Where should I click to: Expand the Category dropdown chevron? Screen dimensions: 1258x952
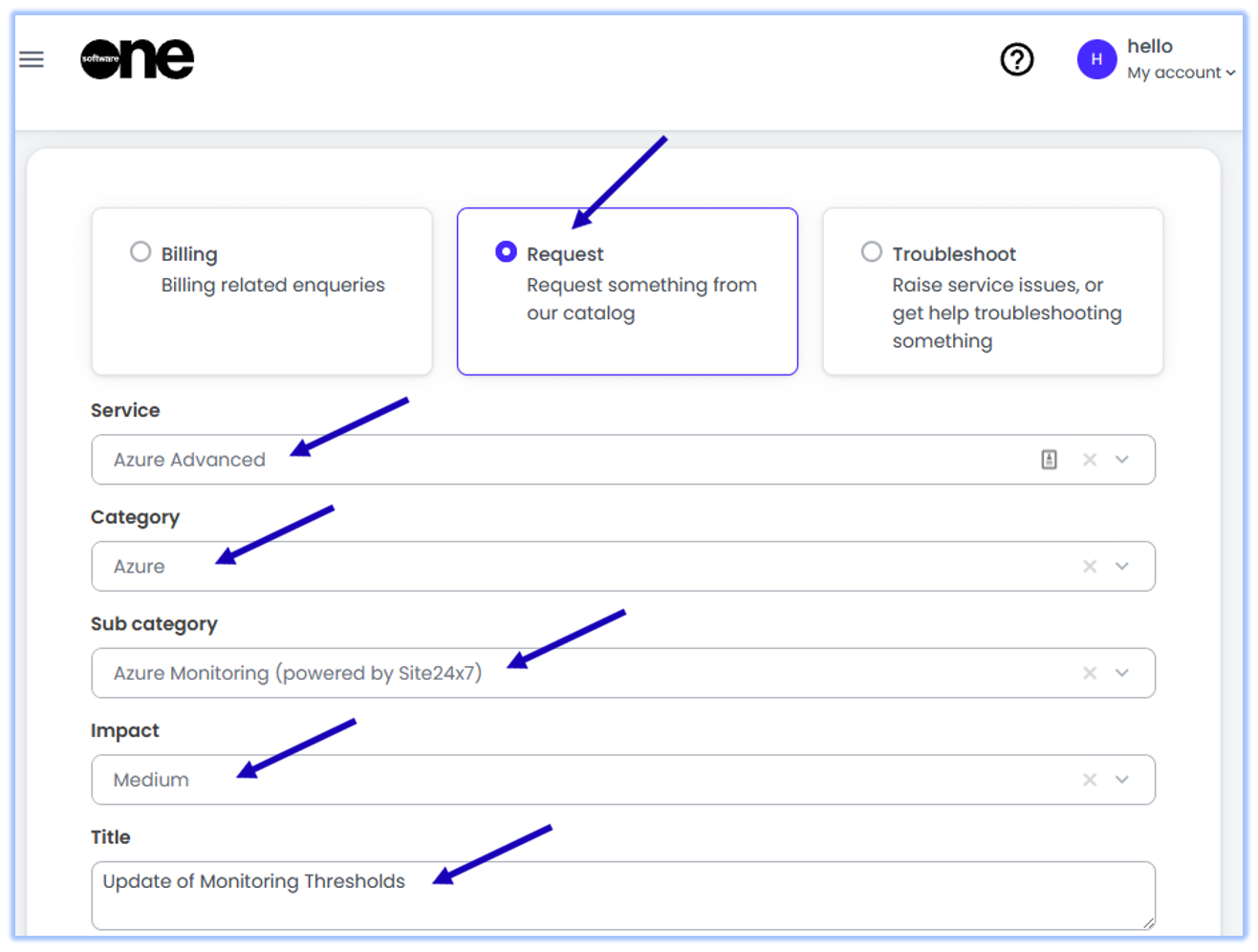pyautogui.click(x=1122, y=567)
